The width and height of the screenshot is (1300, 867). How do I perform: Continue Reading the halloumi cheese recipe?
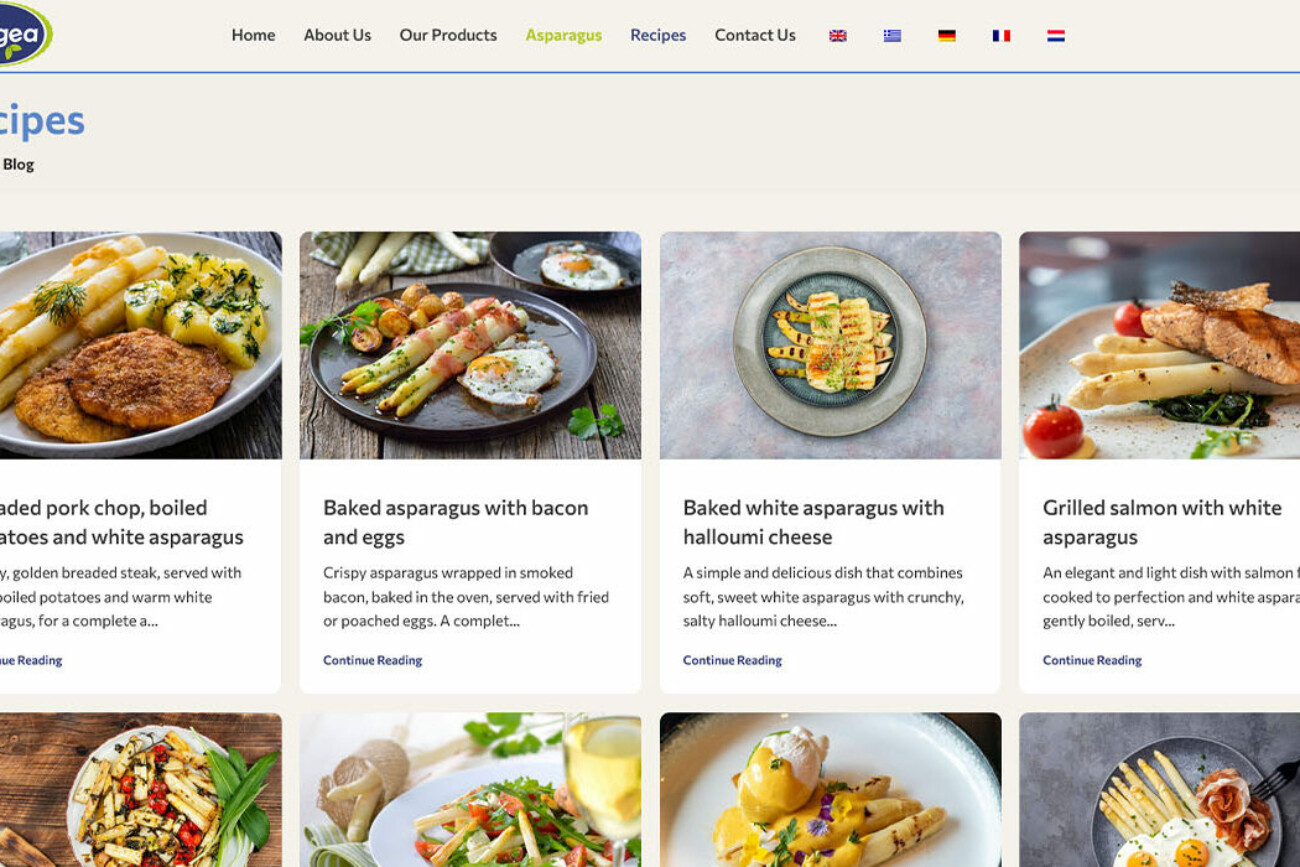(732, 660)
